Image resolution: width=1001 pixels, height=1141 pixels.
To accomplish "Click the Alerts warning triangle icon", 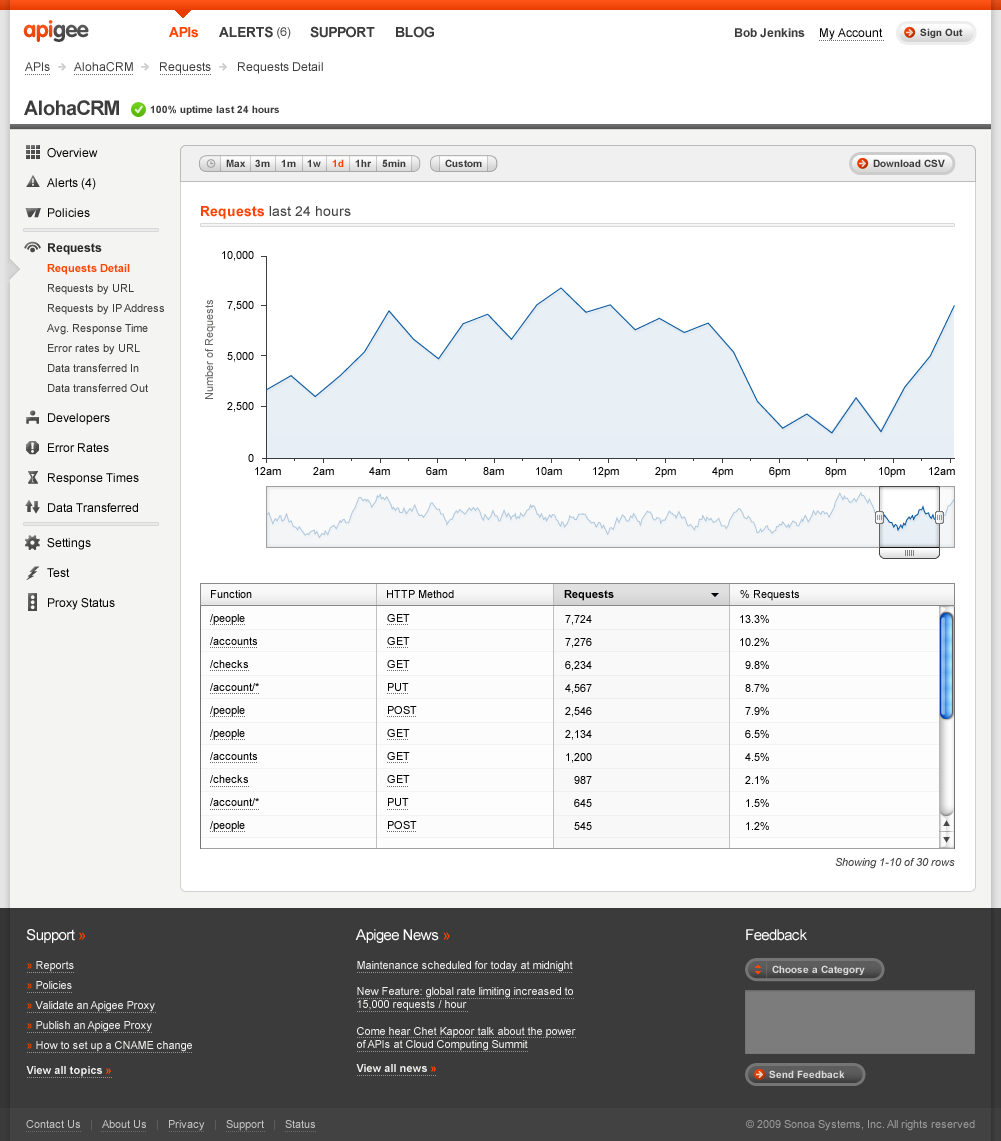I will pyautogui.click(x=33, y=183).
